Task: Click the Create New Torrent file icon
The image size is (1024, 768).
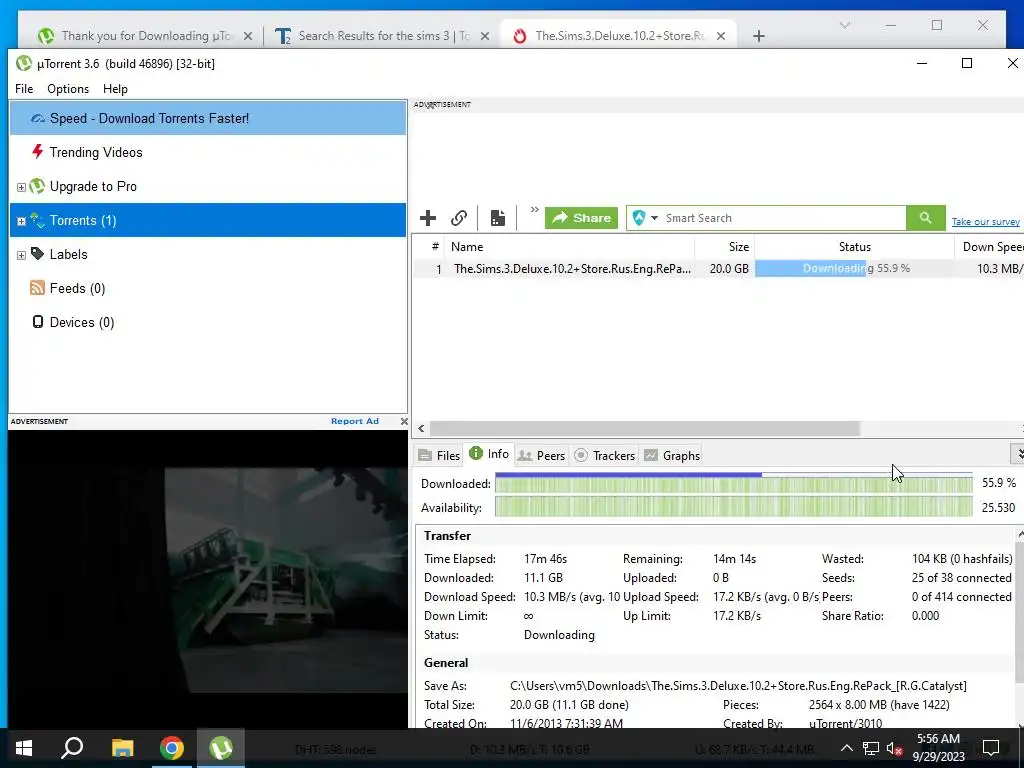Action: coord(498,218)
